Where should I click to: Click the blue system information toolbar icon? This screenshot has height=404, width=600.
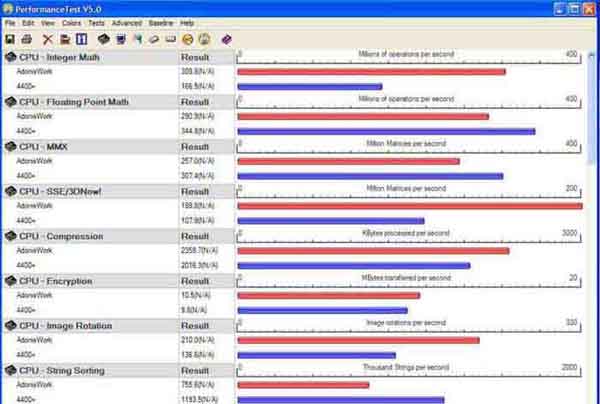pyautogui.click(x=82, y=39)
